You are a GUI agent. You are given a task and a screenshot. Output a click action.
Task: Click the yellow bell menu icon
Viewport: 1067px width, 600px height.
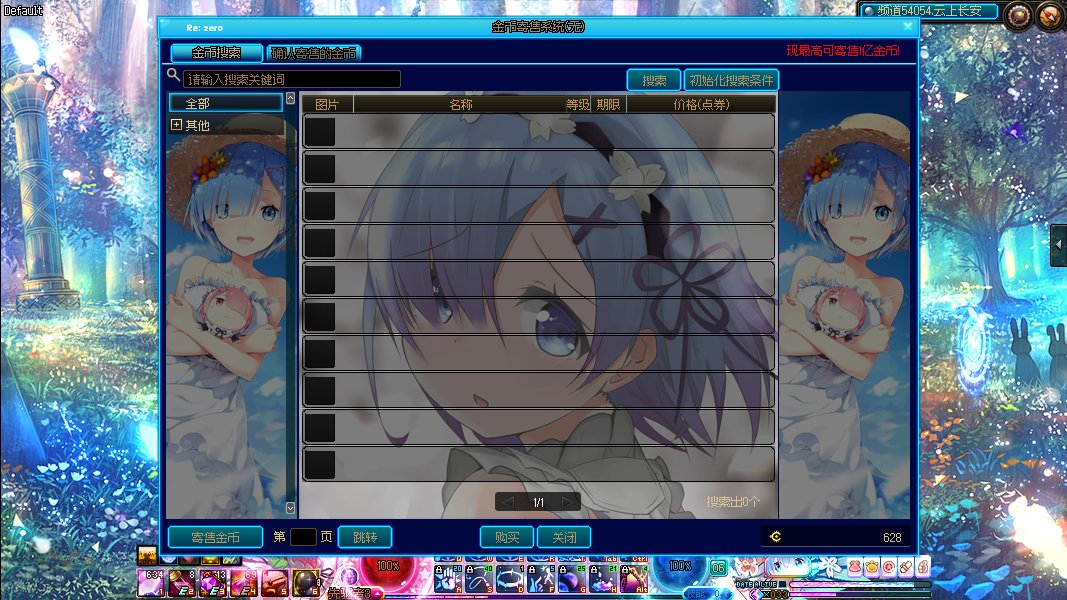point(872,567)
